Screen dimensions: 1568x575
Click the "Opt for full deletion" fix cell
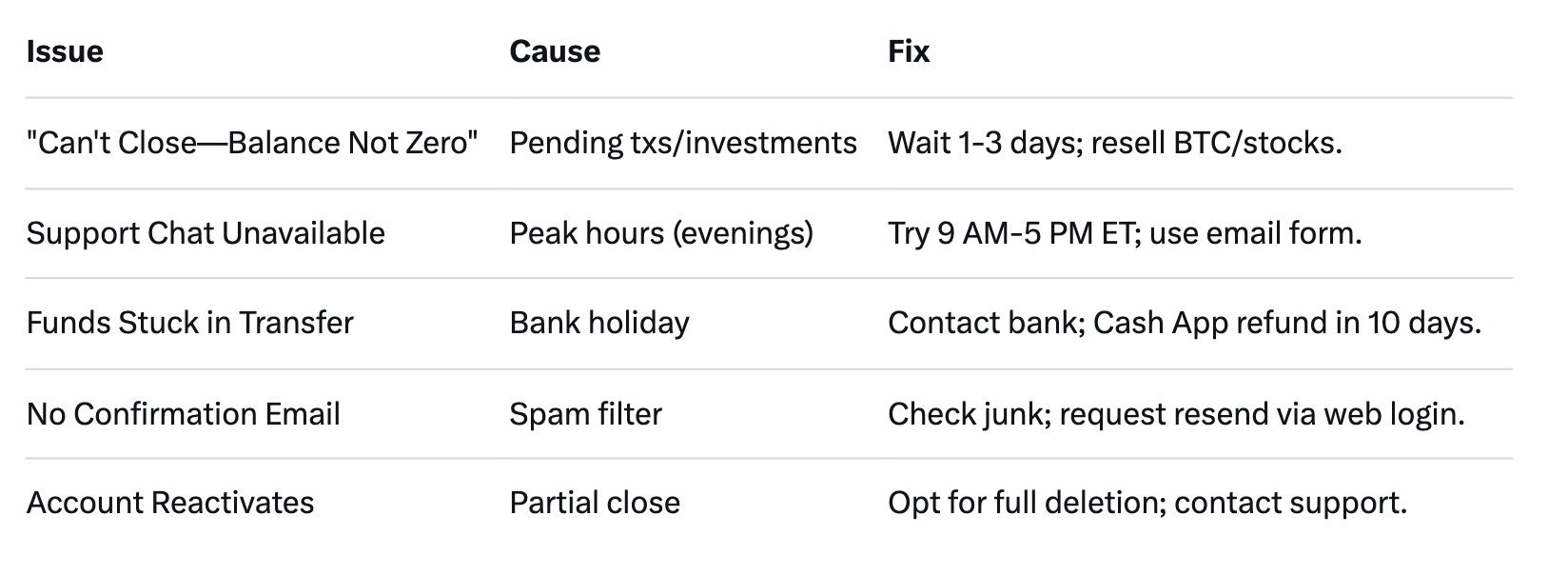point(1147,503)
